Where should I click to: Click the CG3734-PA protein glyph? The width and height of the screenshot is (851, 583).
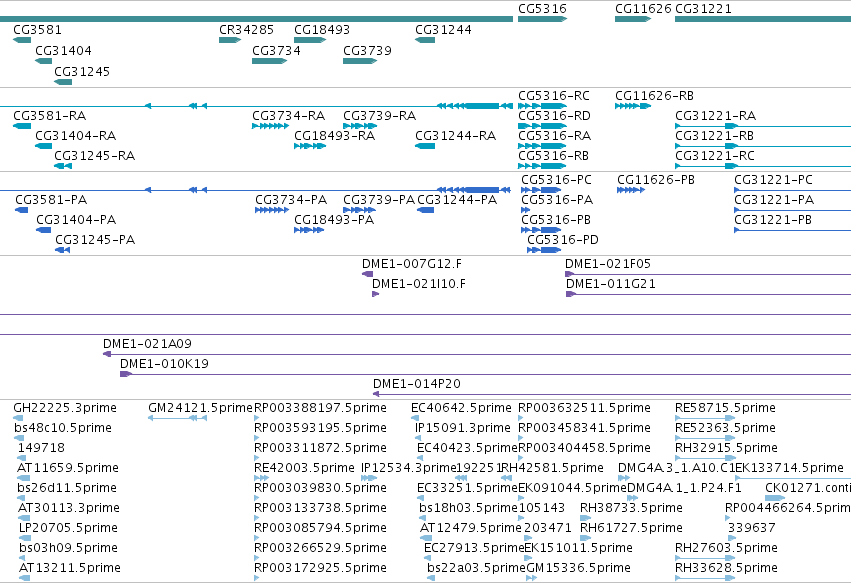(272, 210)
